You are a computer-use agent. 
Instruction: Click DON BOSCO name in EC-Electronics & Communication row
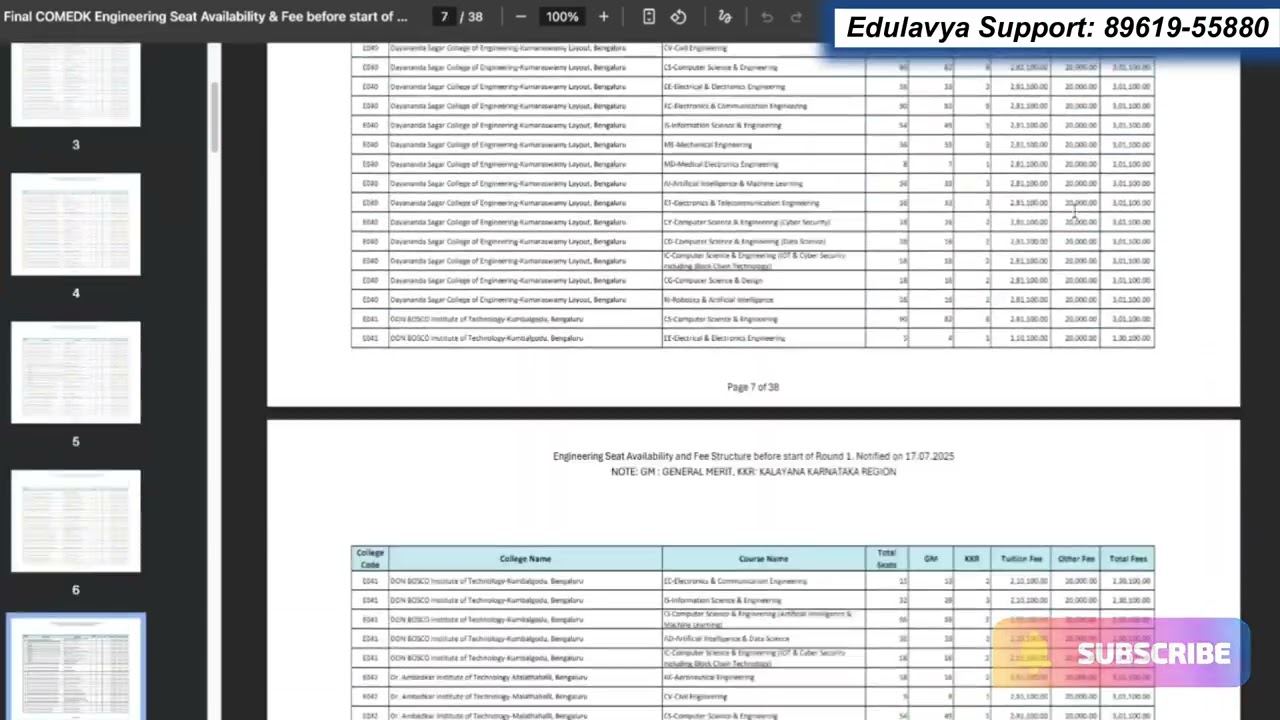(x=486, y=581)
